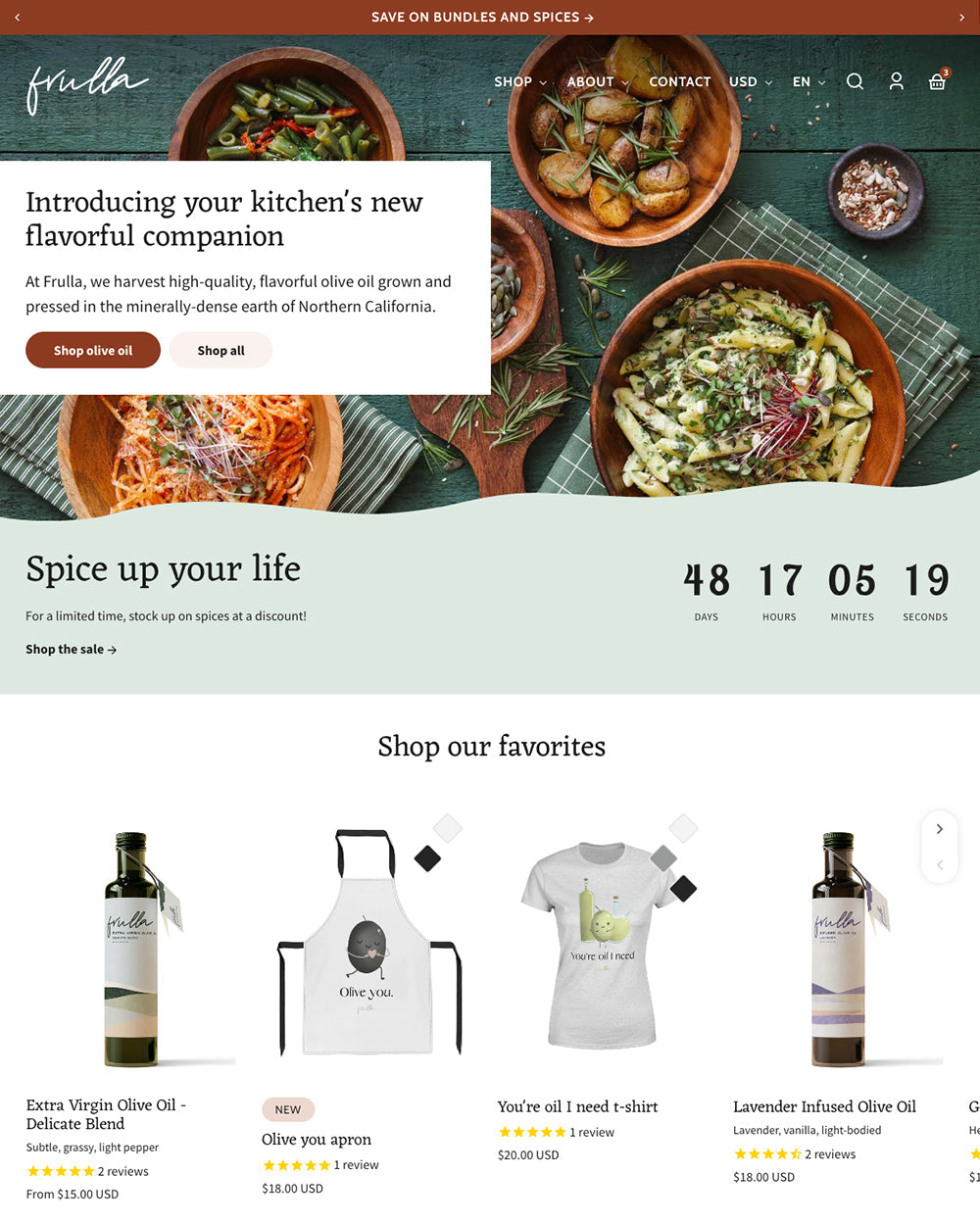Expand the About menu dropdown
This screenshot has width=980, height=1223.
click(x=598, y=82)
